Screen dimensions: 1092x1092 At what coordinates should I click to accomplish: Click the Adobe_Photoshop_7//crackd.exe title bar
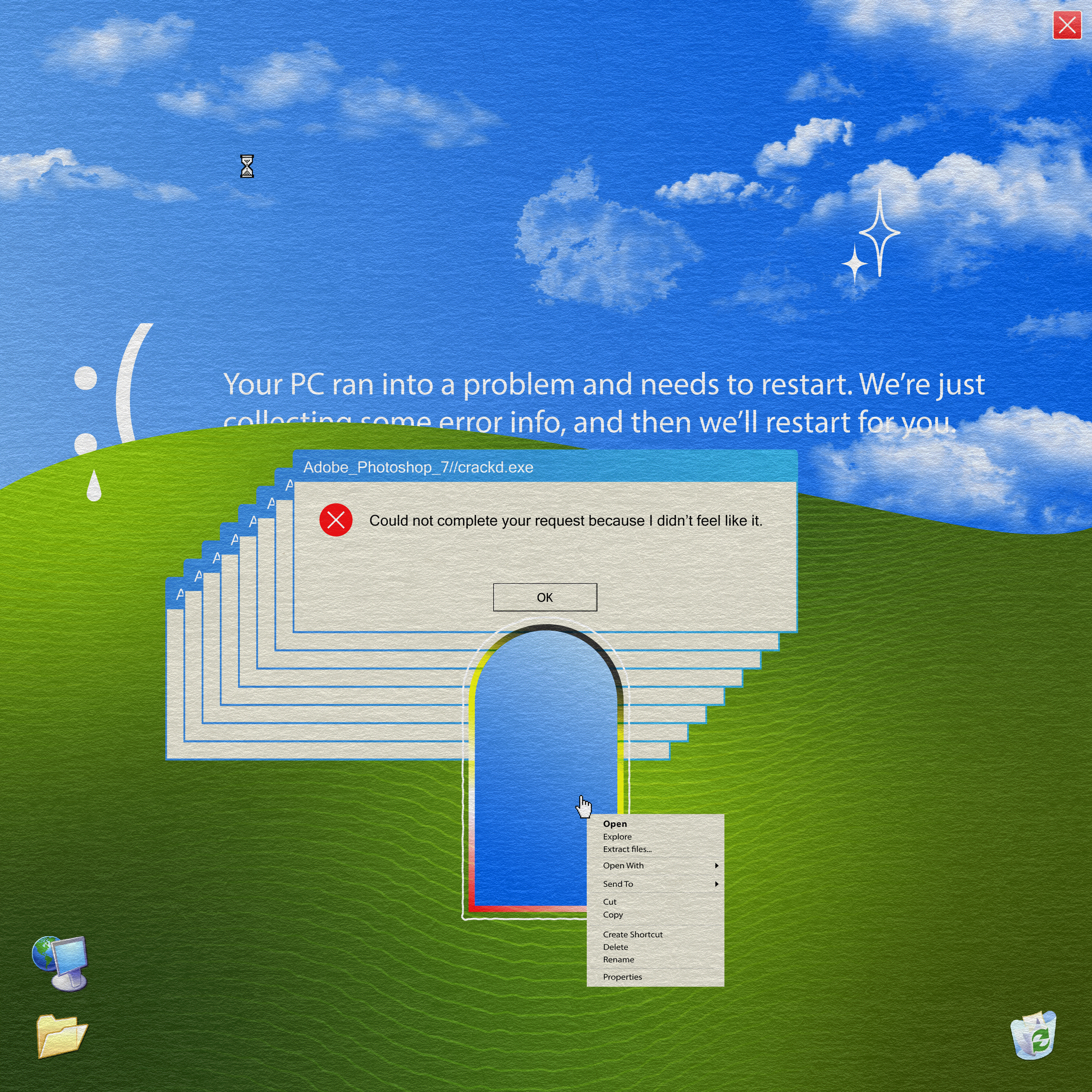point(545,467)
